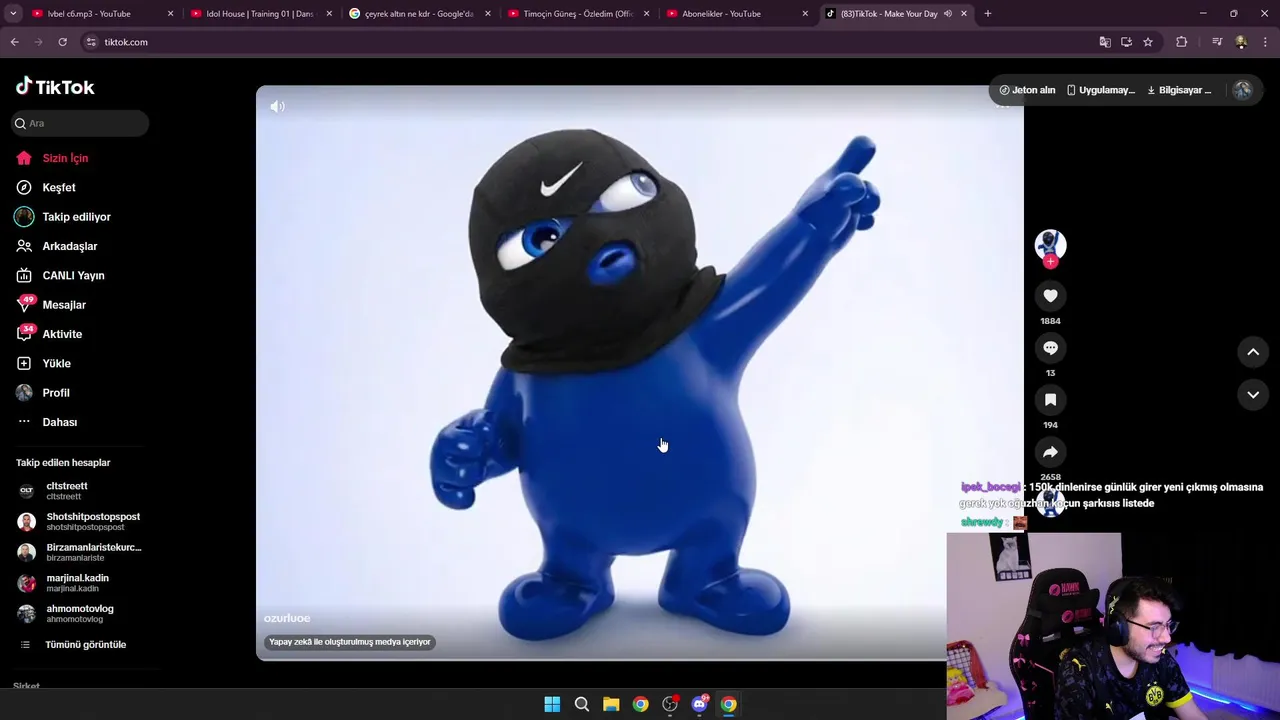Click the tiktok.com address bar

(590, 42)
